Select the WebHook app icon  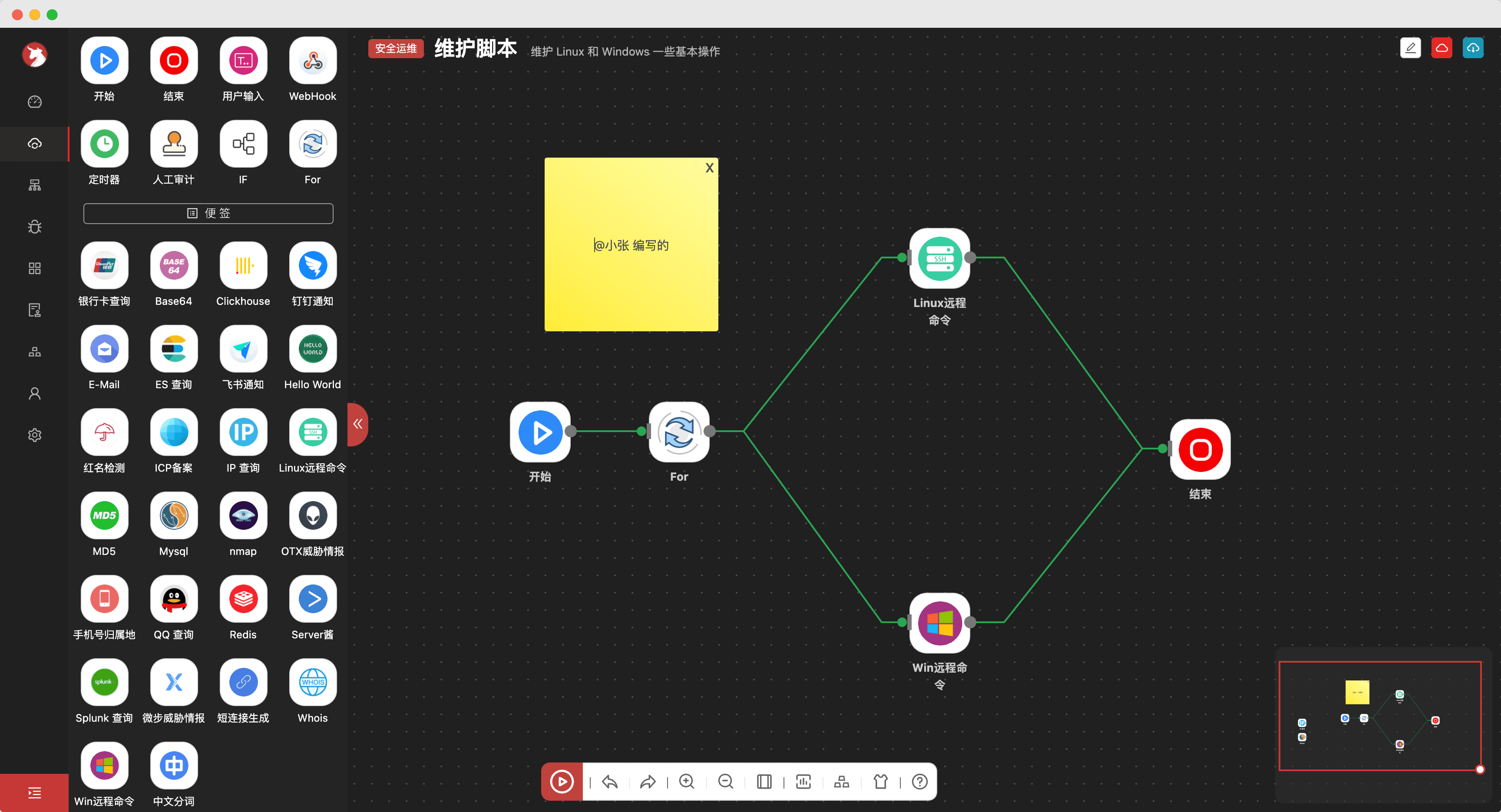(x=312, y=61)
